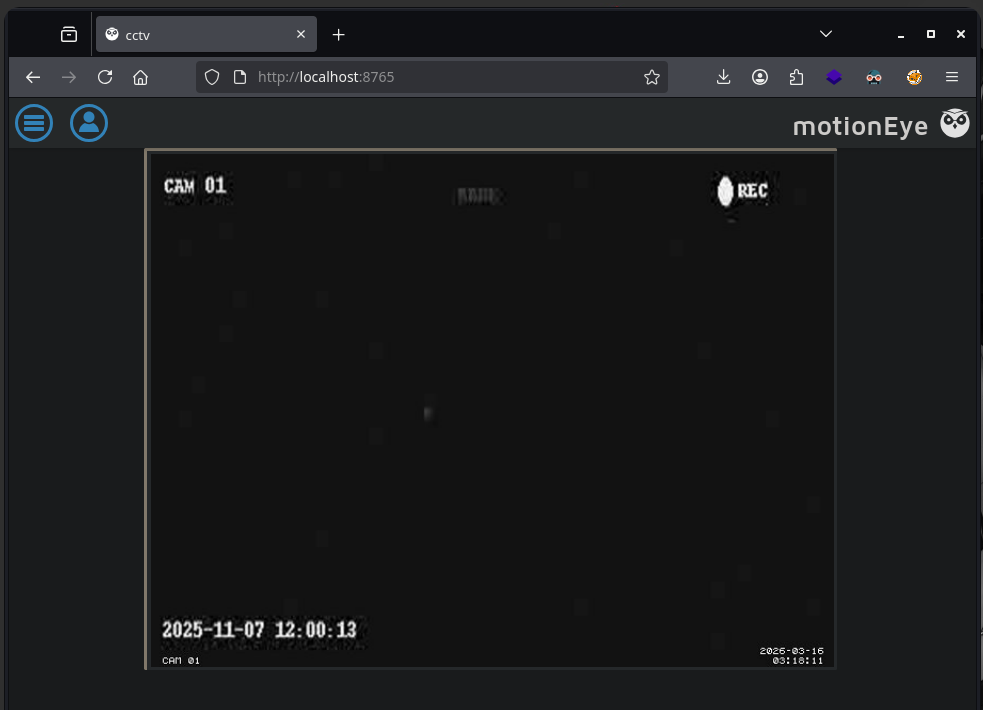Open the recent browsing tab overview icon
The image size is (983, 710).
point(69,34)
